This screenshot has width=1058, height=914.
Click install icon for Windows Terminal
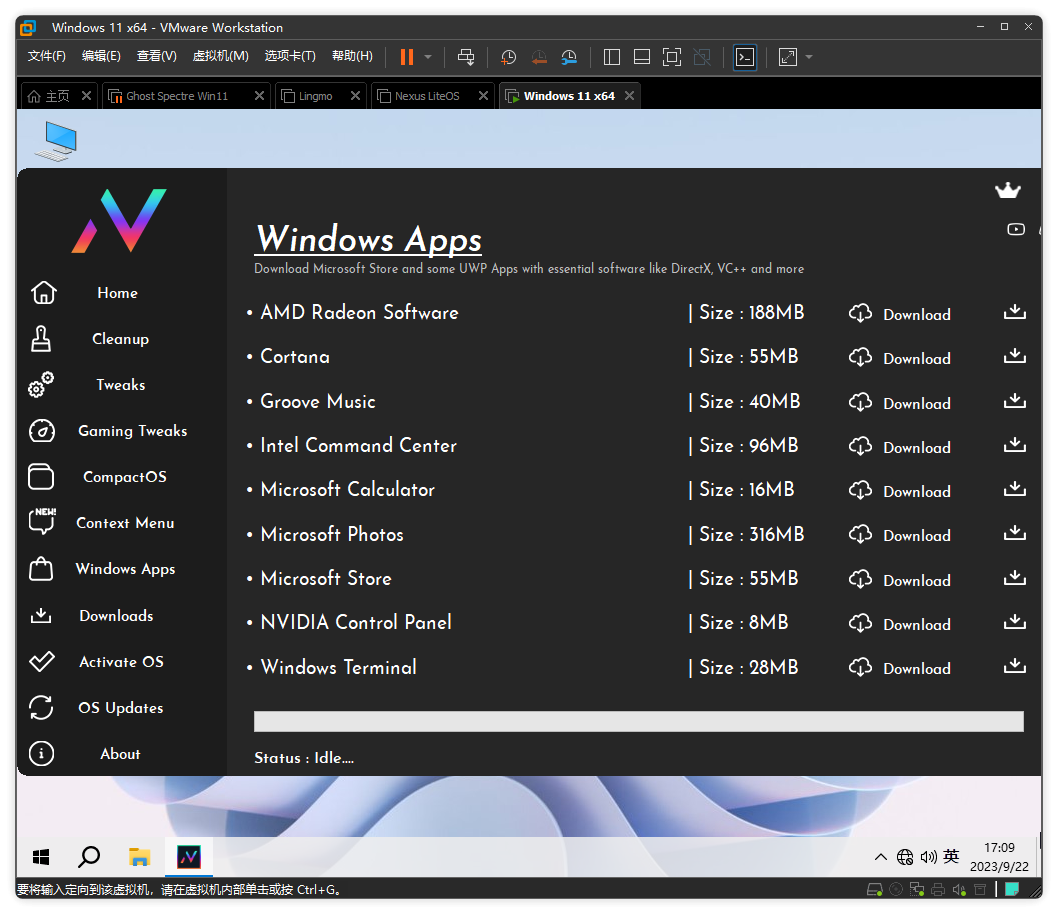1014,666
